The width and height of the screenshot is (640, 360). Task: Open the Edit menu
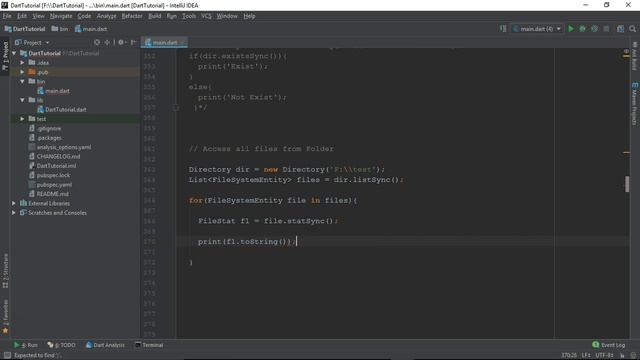pyautogui.click(x=22, y=16)
